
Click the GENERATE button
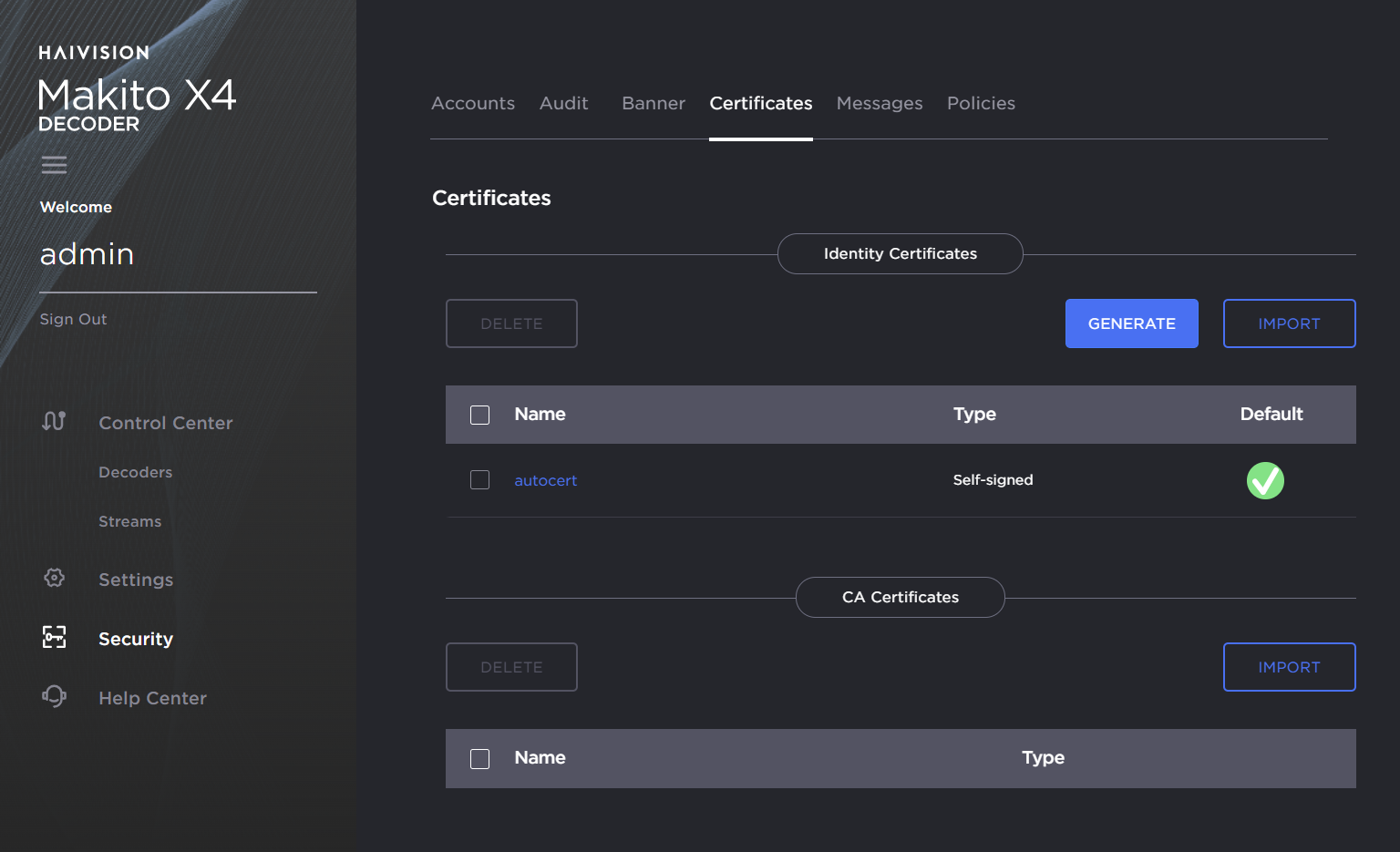pyautogui.click(x=1132, y=323)
